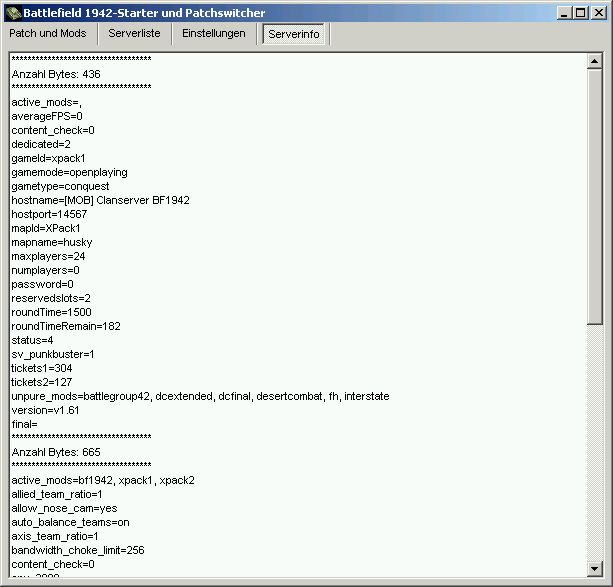
Task: Click the 'password=0' line
Action: click(x=43, y=284)
